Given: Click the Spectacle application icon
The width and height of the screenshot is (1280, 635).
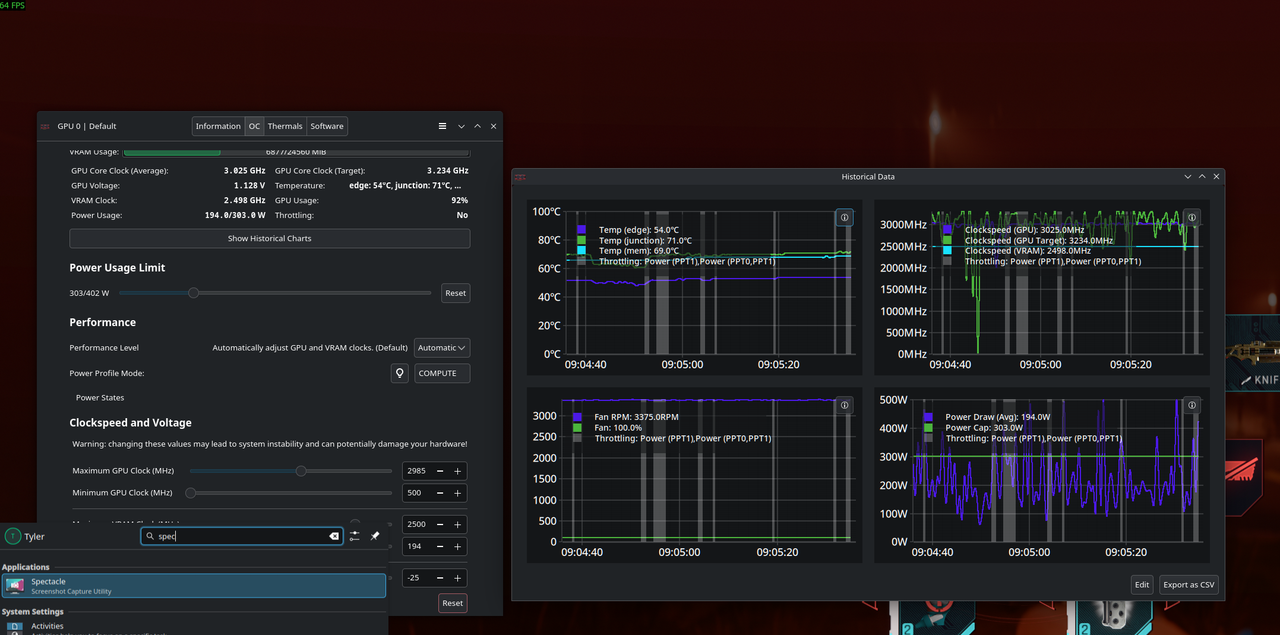Looking at the screenshot, I should coord(15,585).
